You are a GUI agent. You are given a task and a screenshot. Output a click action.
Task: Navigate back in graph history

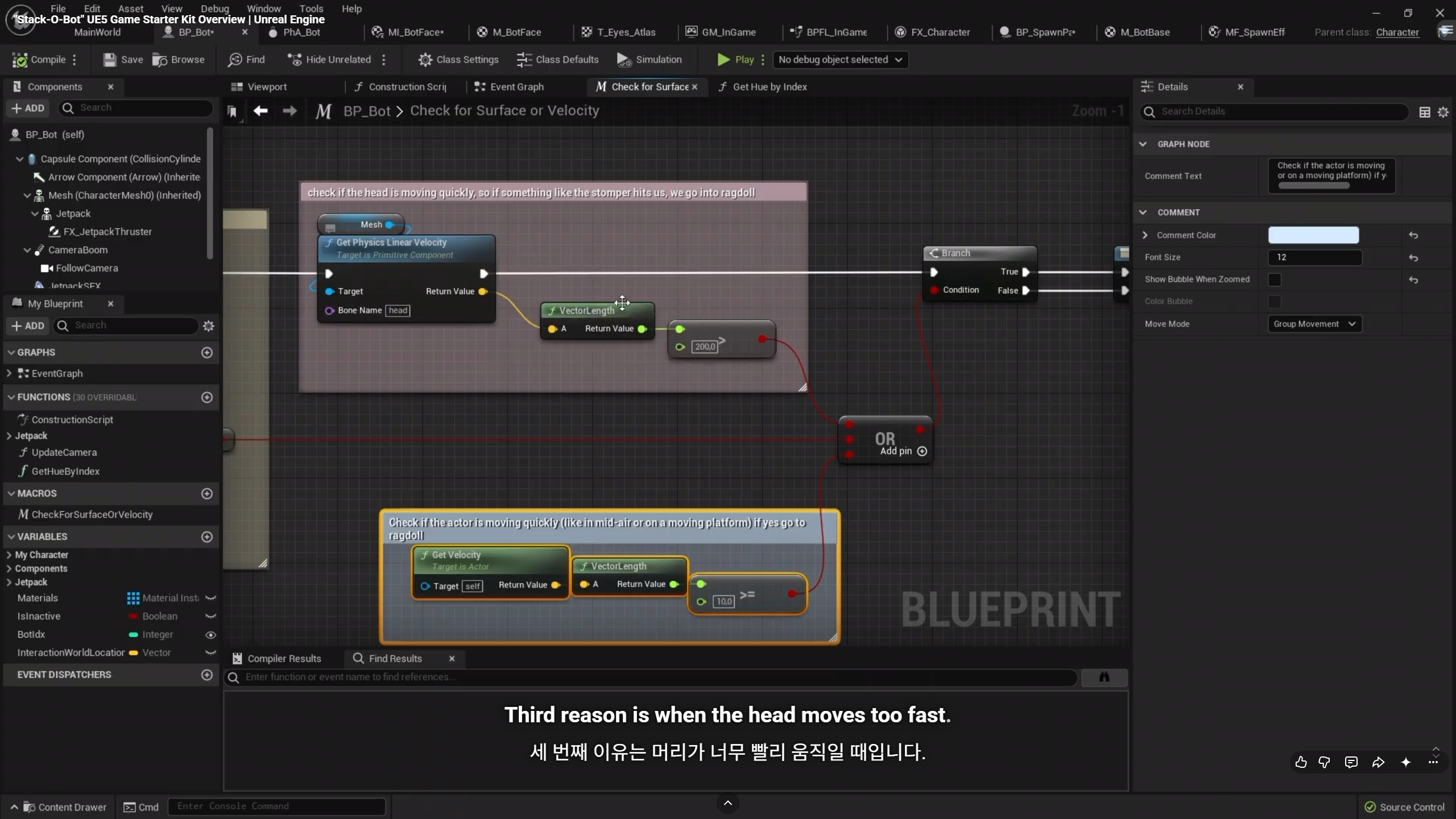(260, 111)
